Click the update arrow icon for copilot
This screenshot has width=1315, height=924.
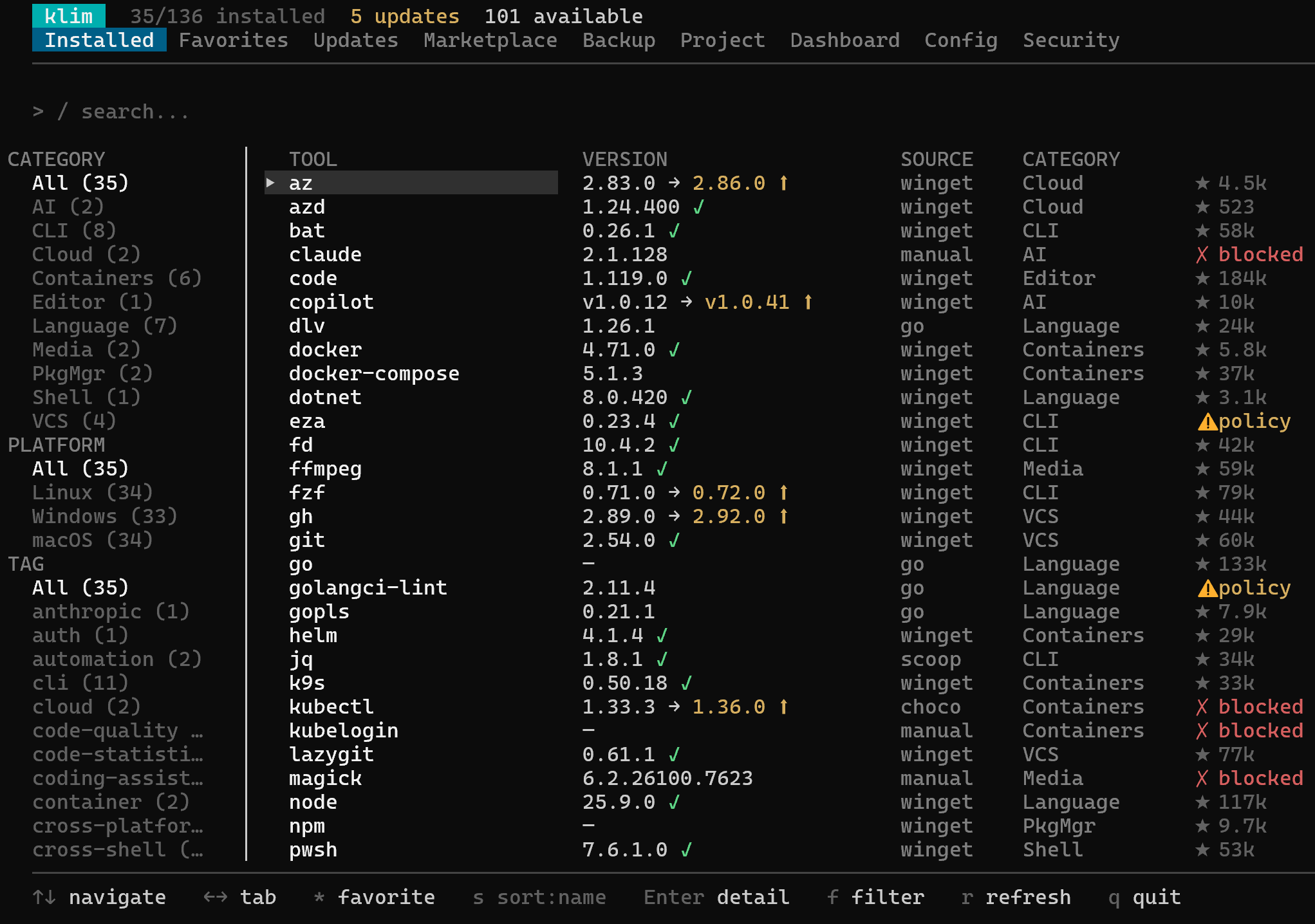tap(808, 302)
